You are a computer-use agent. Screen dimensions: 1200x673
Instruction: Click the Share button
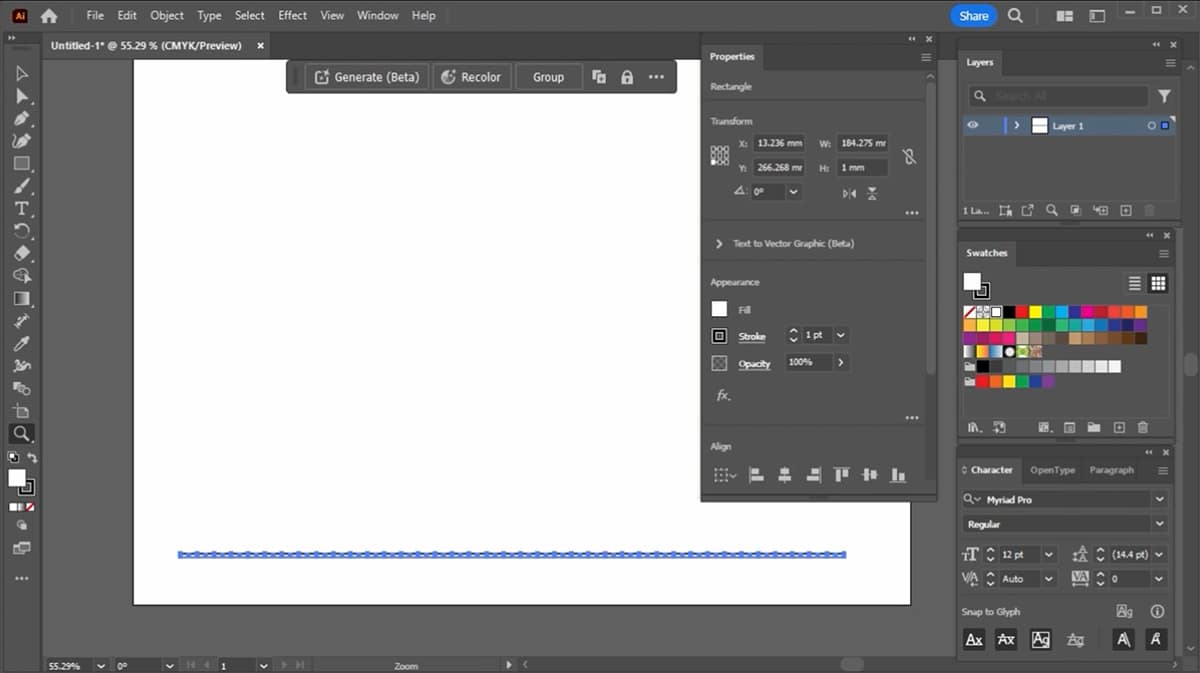[973, 16]
